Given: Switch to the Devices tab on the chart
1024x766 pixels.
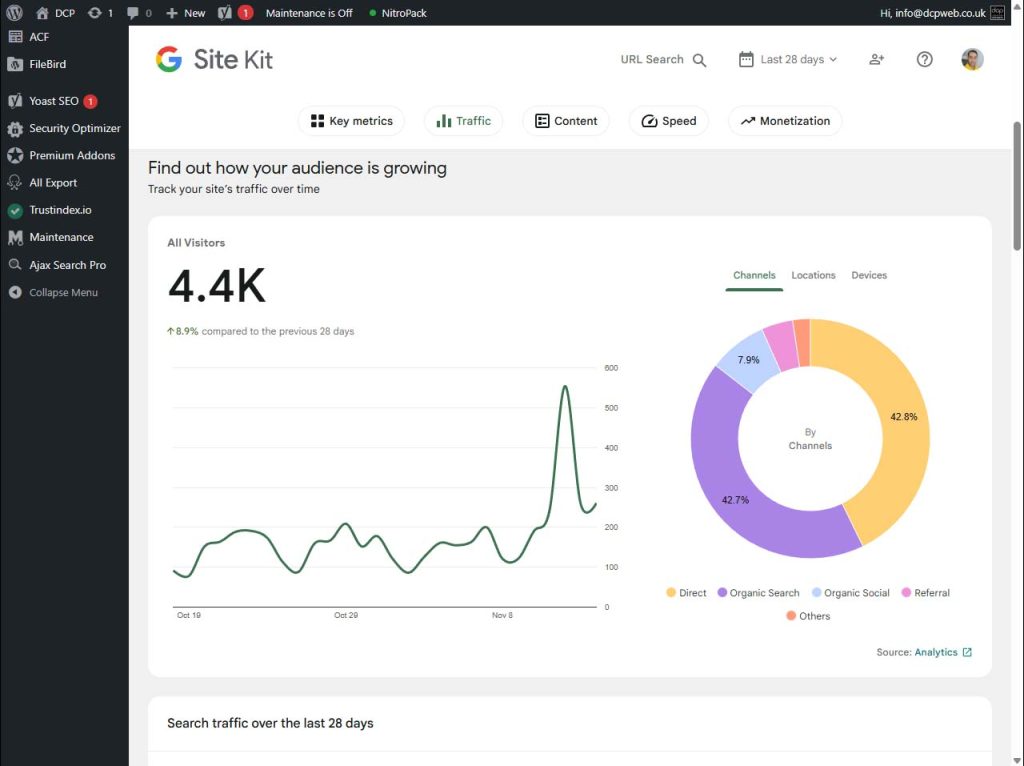Looking at the screenshot, I should 868,275.
